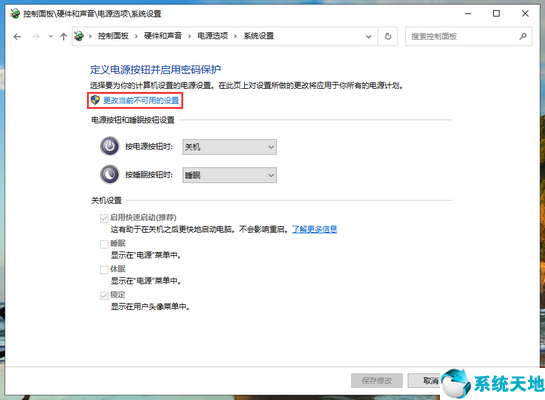Select 硬件和声音 in breadcrumb

[x=163, y=36]
